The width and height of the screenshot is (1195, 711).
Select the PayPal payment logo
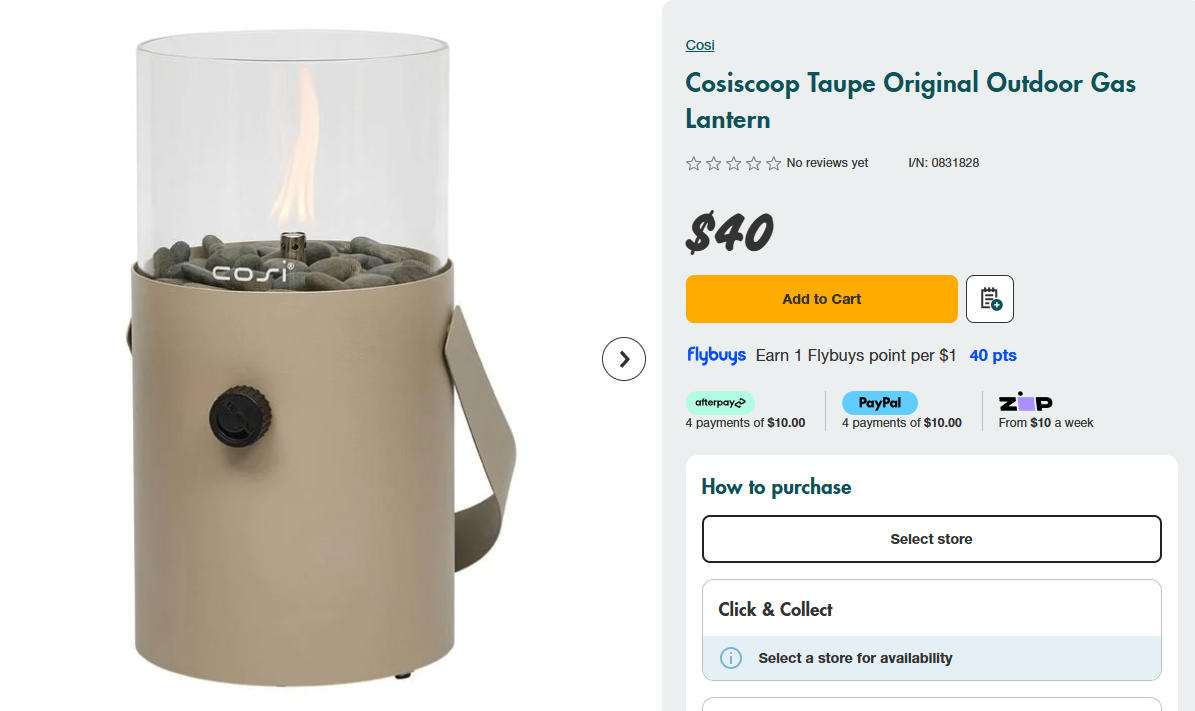click(x=879, y=402)
